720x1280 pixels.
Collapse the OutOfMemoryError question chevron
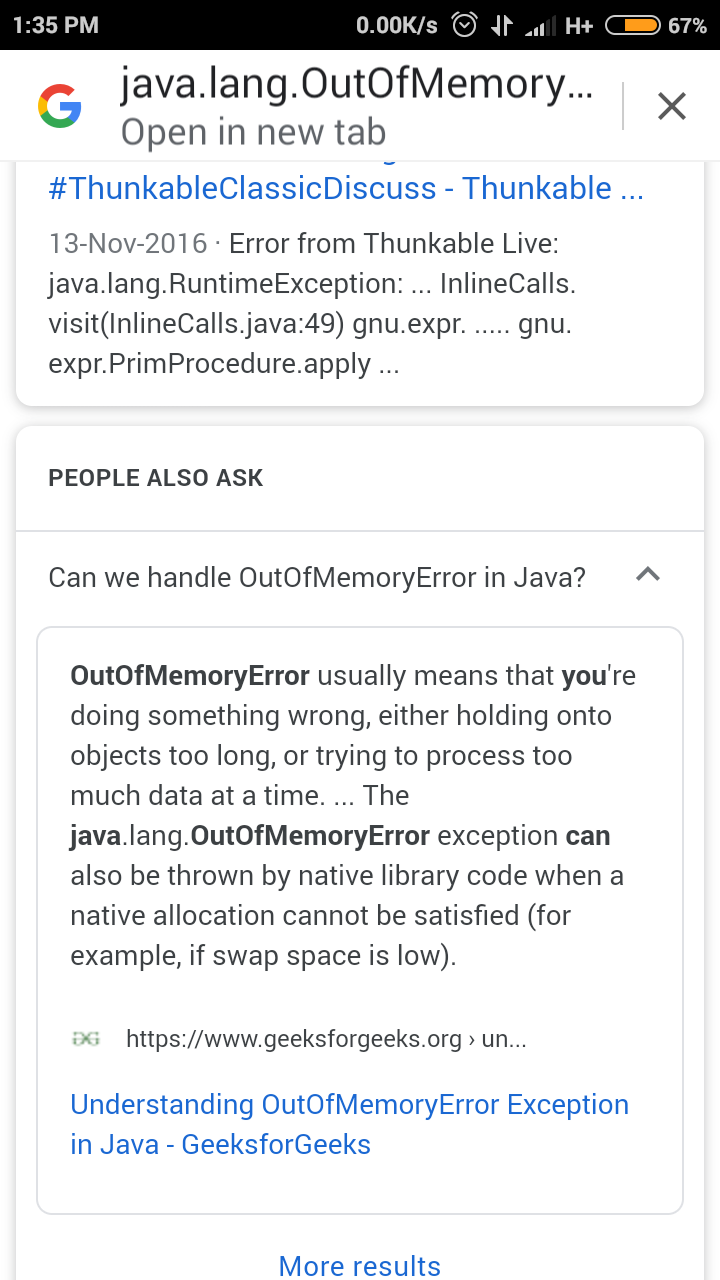[x=648, y=575]
